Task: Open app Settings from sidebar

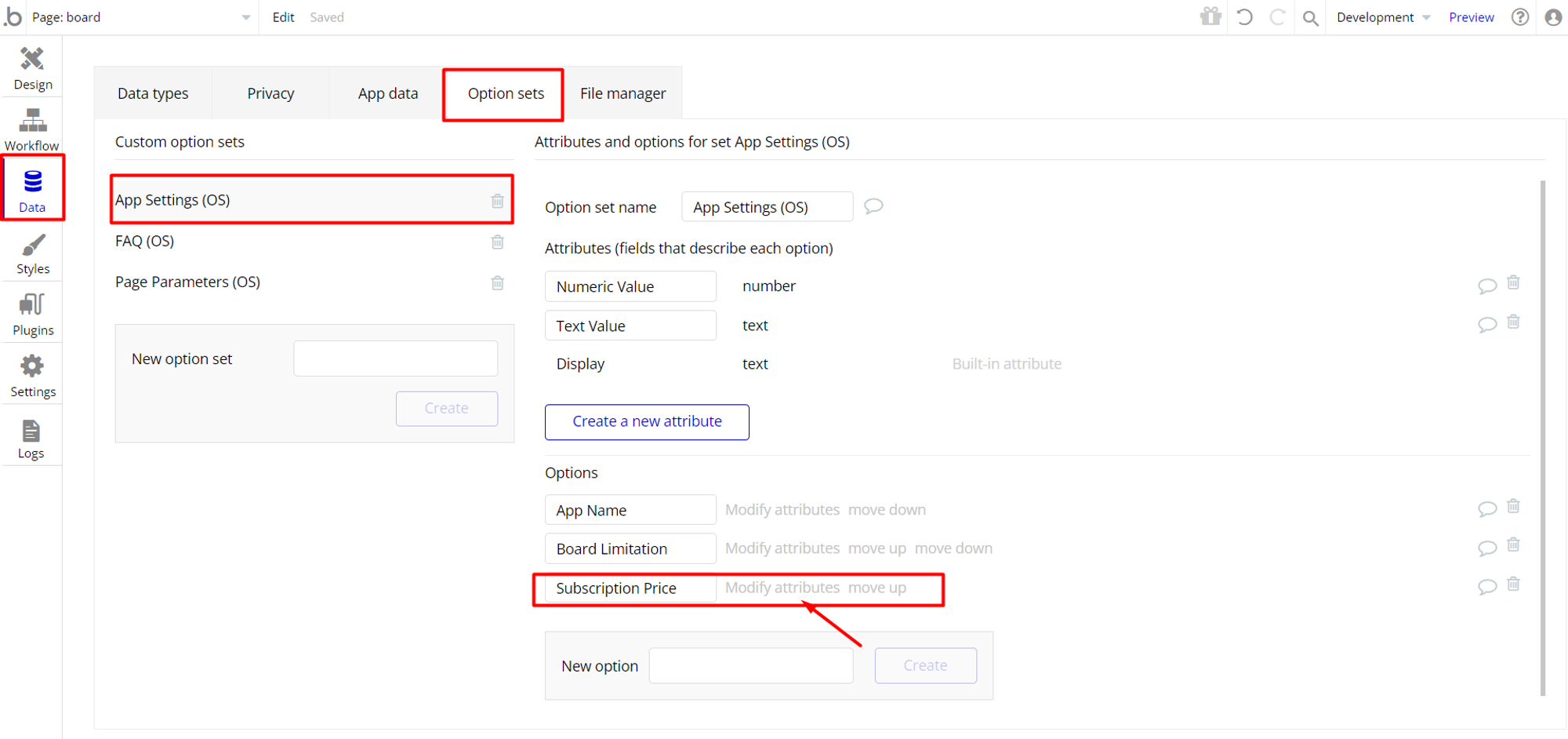Action: 32,376
